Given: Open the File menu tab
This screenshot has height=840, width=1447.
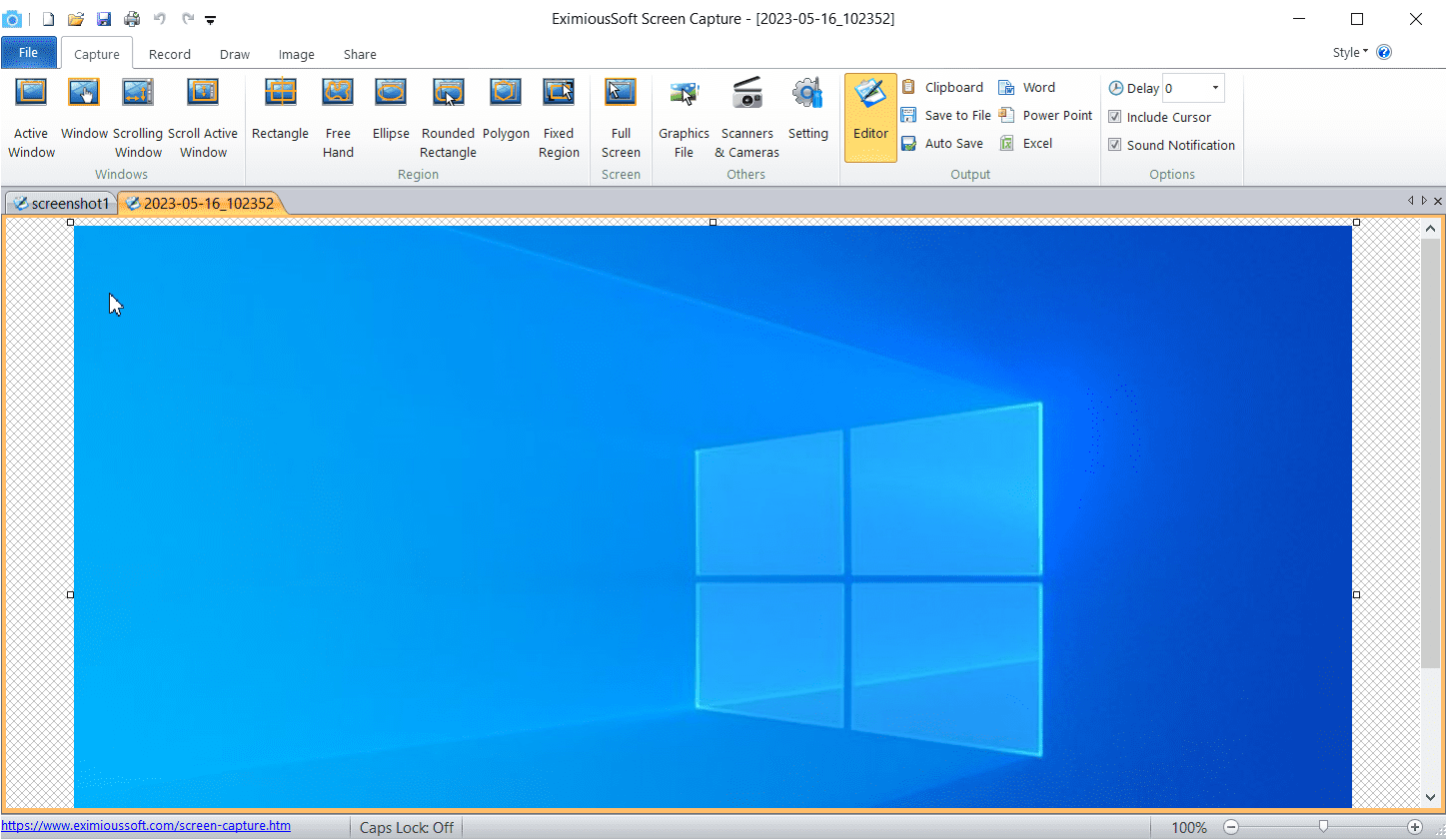Looking at the screenshot, I should [x=29, y=53].
